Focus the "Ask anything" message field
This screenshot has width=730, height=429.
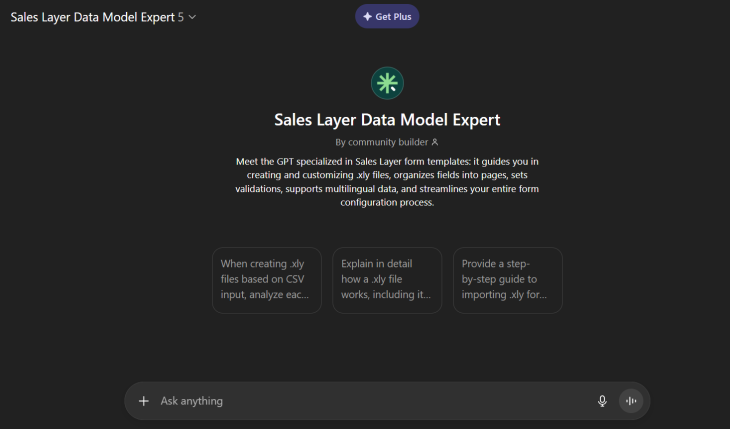(x=370, y=401)
